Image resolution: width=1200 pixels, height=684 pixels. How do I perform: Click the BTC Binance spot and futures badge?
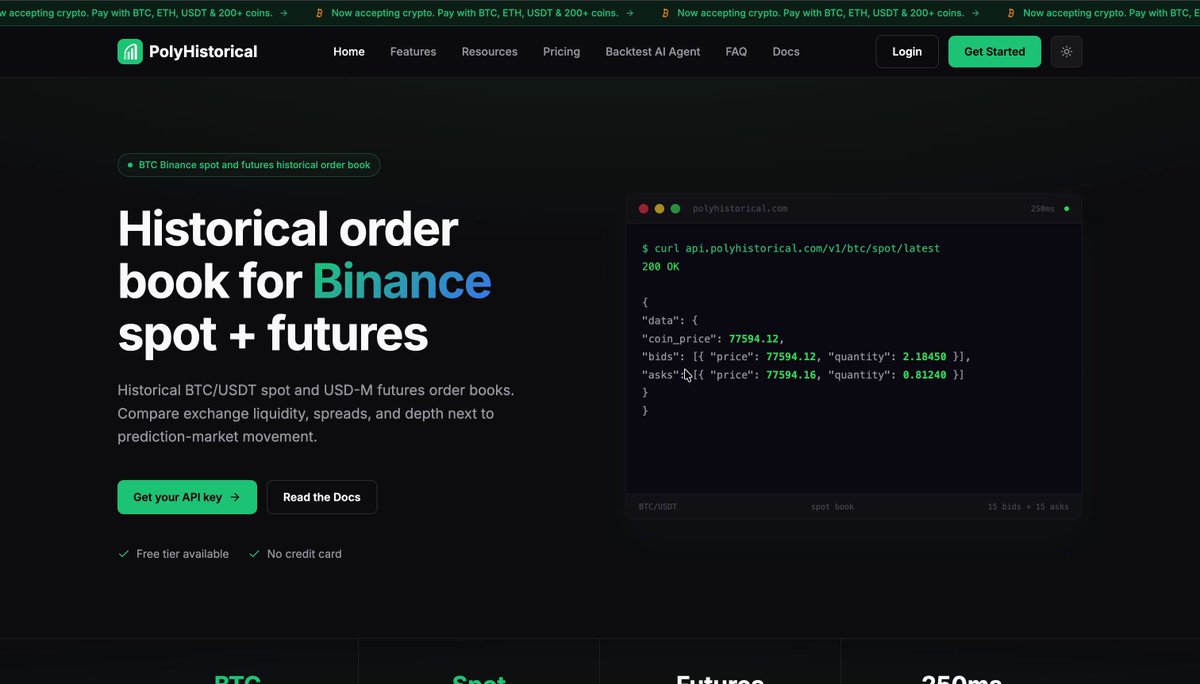249,165
